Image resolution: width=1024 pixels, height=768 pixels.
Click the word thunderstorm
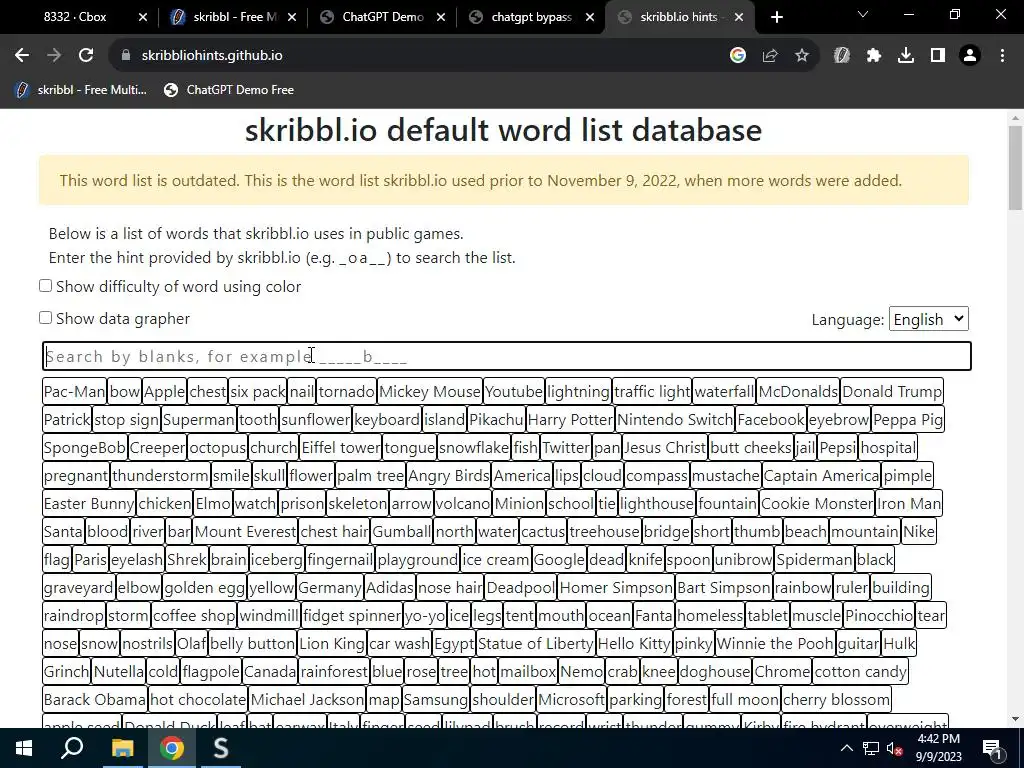pos(161,476)
